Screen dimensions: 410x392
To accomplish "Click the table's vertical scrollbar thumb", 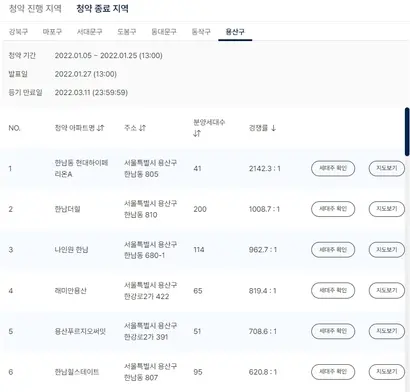I will tap(407, 132).
